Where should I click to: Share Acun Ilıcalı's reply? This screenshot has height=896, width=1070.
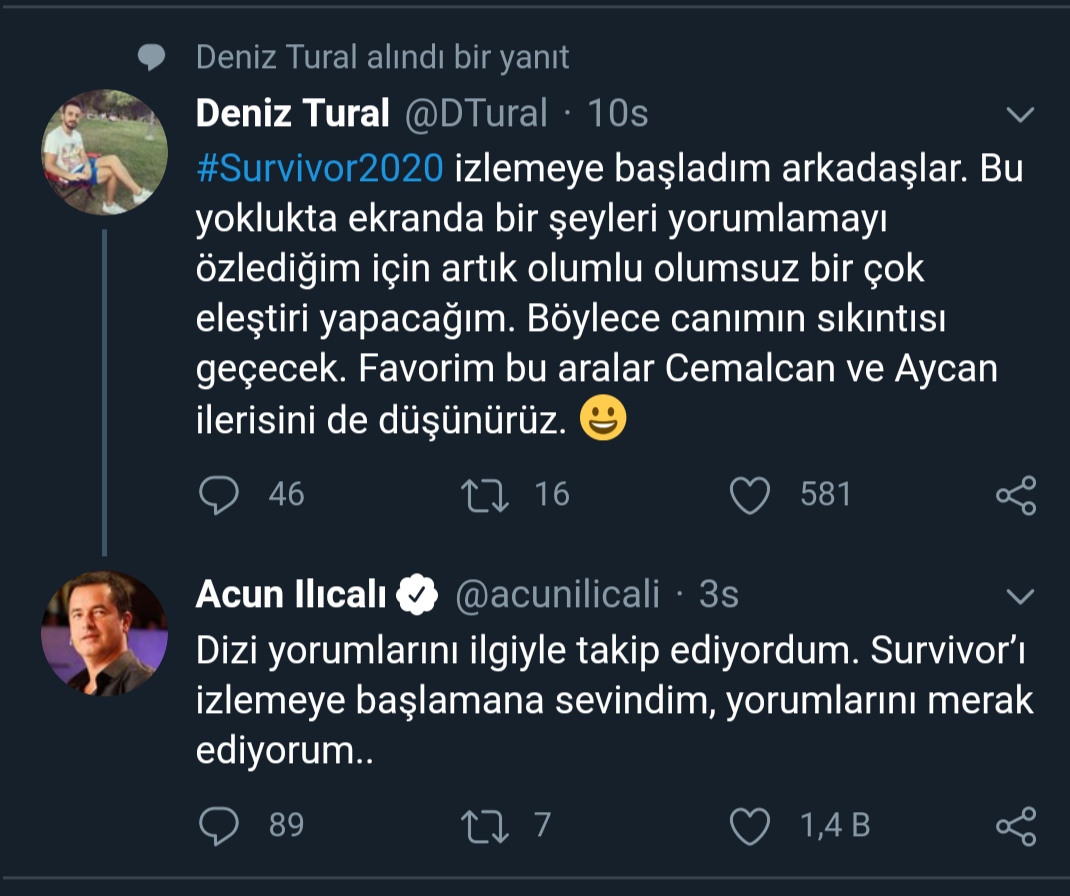coord(1016,826)
